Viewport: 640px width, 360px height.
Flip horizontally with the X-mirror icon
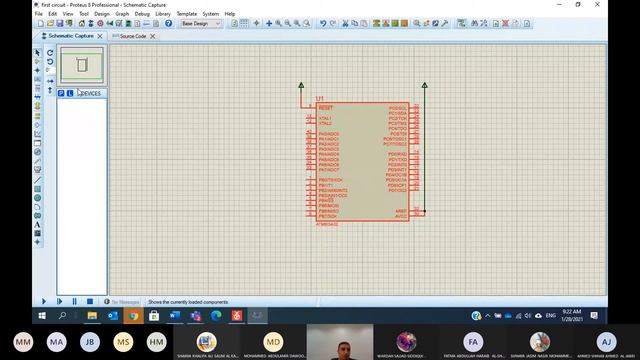coord(50,81)
